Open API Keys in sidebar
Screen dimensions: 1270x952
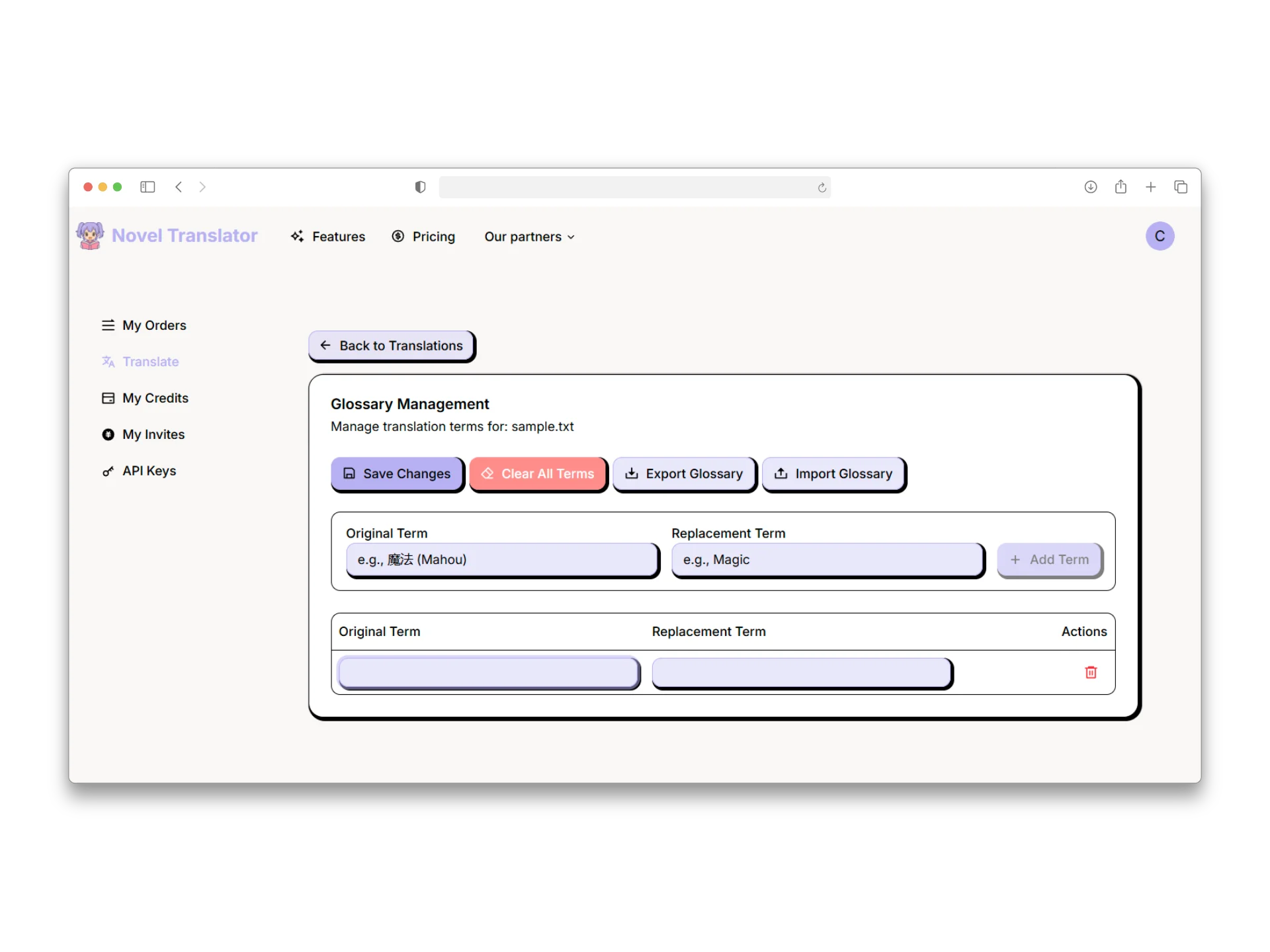coord(139,471)
